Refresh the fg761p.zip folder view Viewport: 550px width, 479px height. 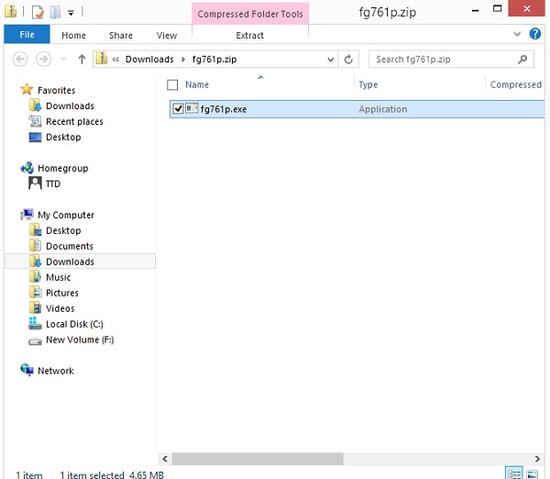(x=348, y=59)
